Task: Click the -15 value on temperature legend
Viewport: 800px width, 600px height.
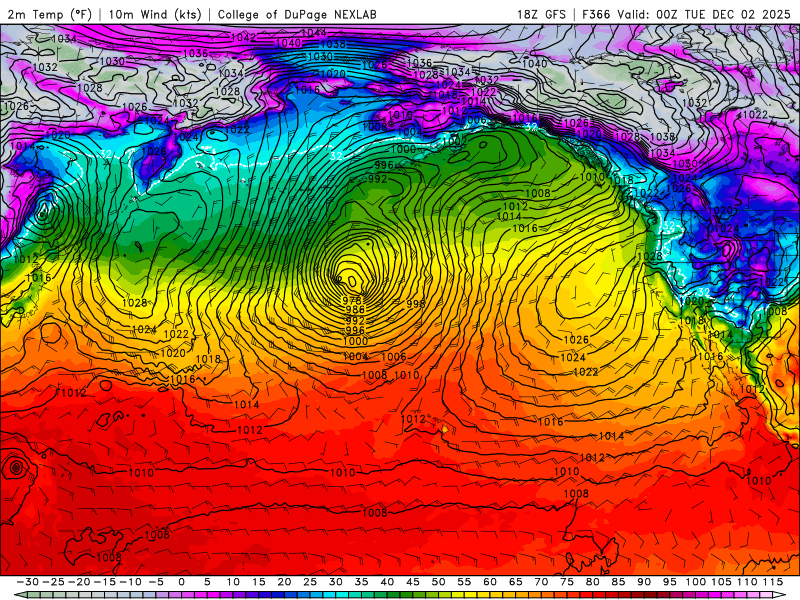Action: pos(105,582)
